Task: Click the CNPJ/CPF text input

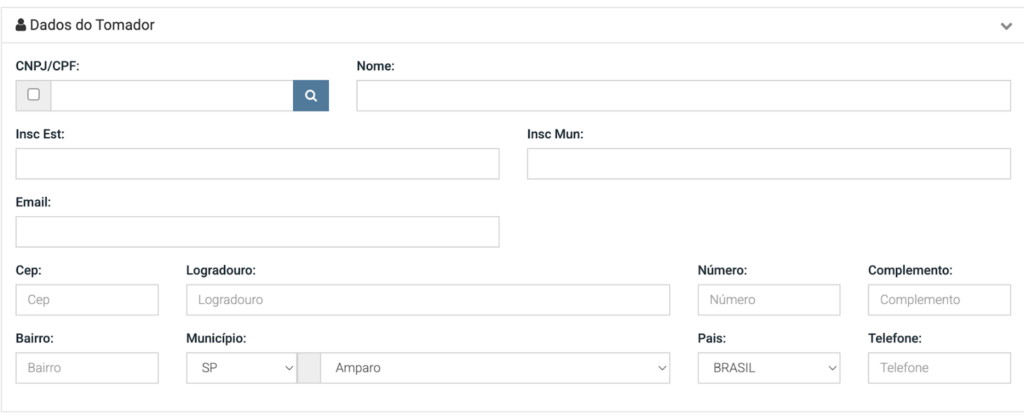Action: point(171,96)
